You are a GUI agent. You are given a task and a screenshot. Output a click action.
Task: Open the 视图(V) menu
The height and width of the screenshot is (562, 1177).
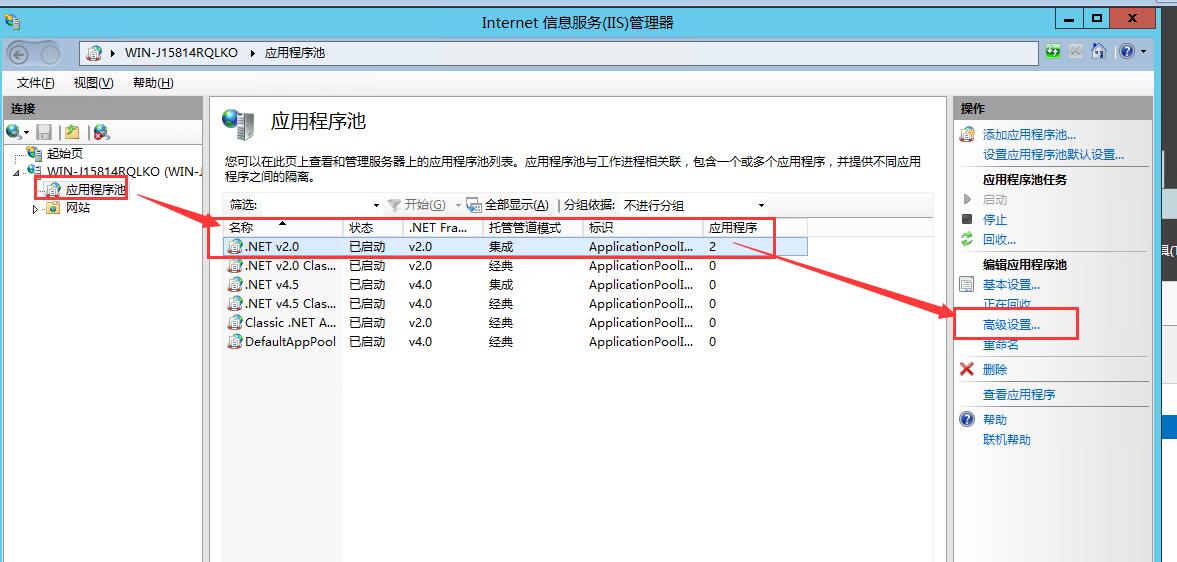click(x=93, y=83)
